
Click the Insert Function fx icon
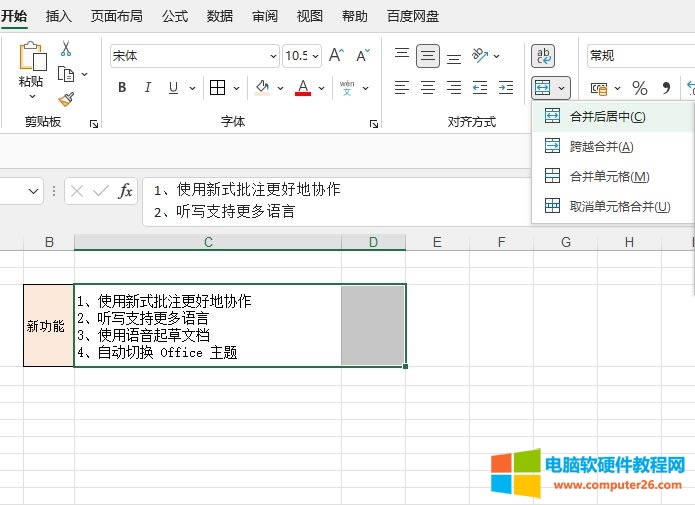coord(125,190)
